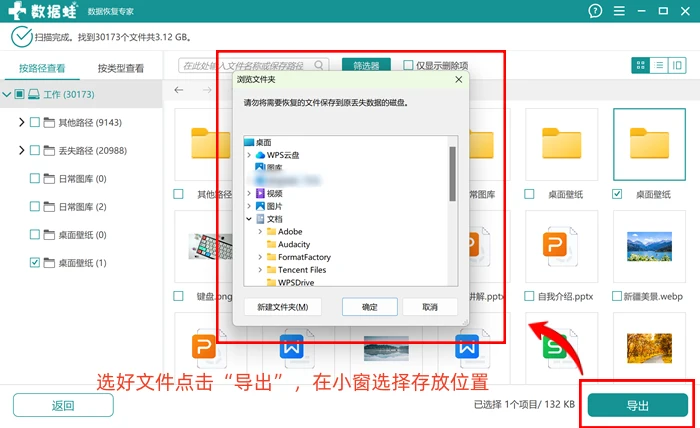Go back with the left arrow icon
The image size is (700, 428).
point(179,90)
